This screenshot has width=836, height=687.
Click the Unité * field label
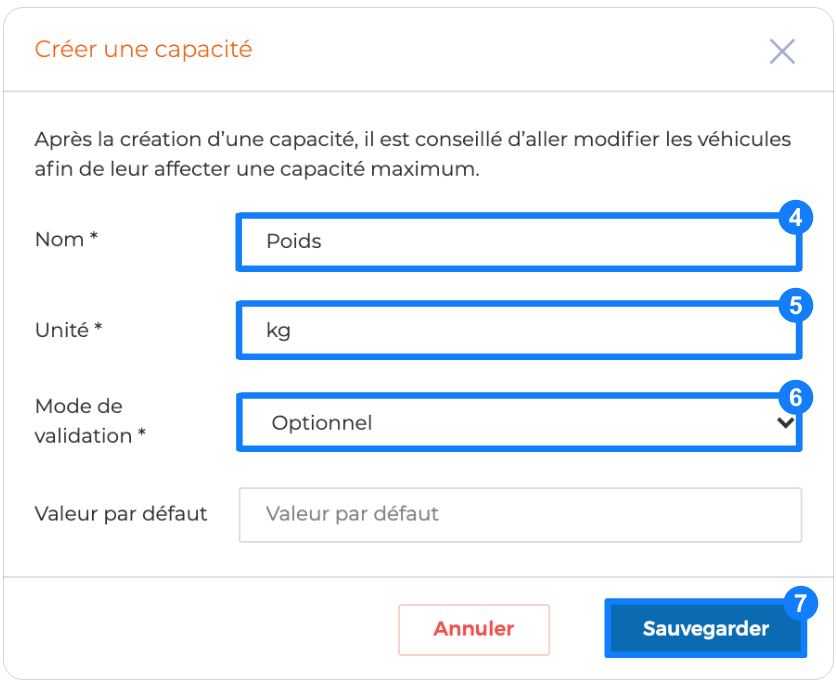68,330
